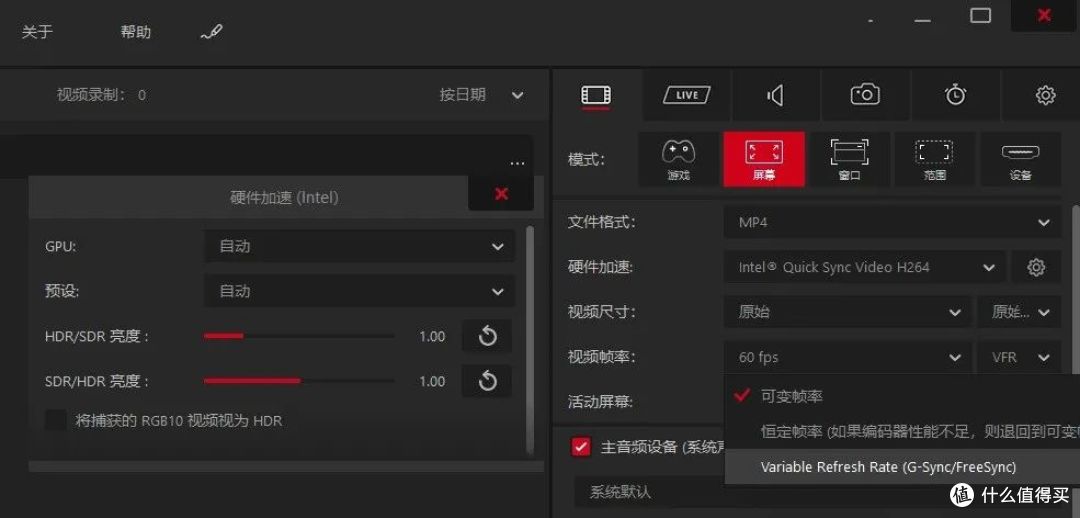
Task: Click the 活动屏幕 label
Action: tap(600, 402)
